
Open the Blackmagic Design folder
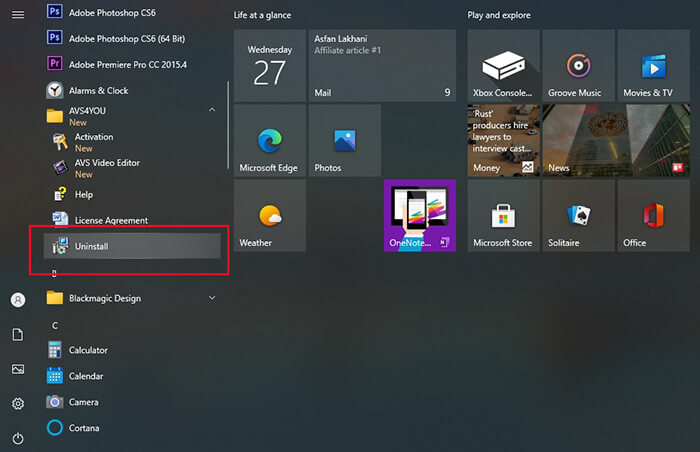tap(132, 298)
